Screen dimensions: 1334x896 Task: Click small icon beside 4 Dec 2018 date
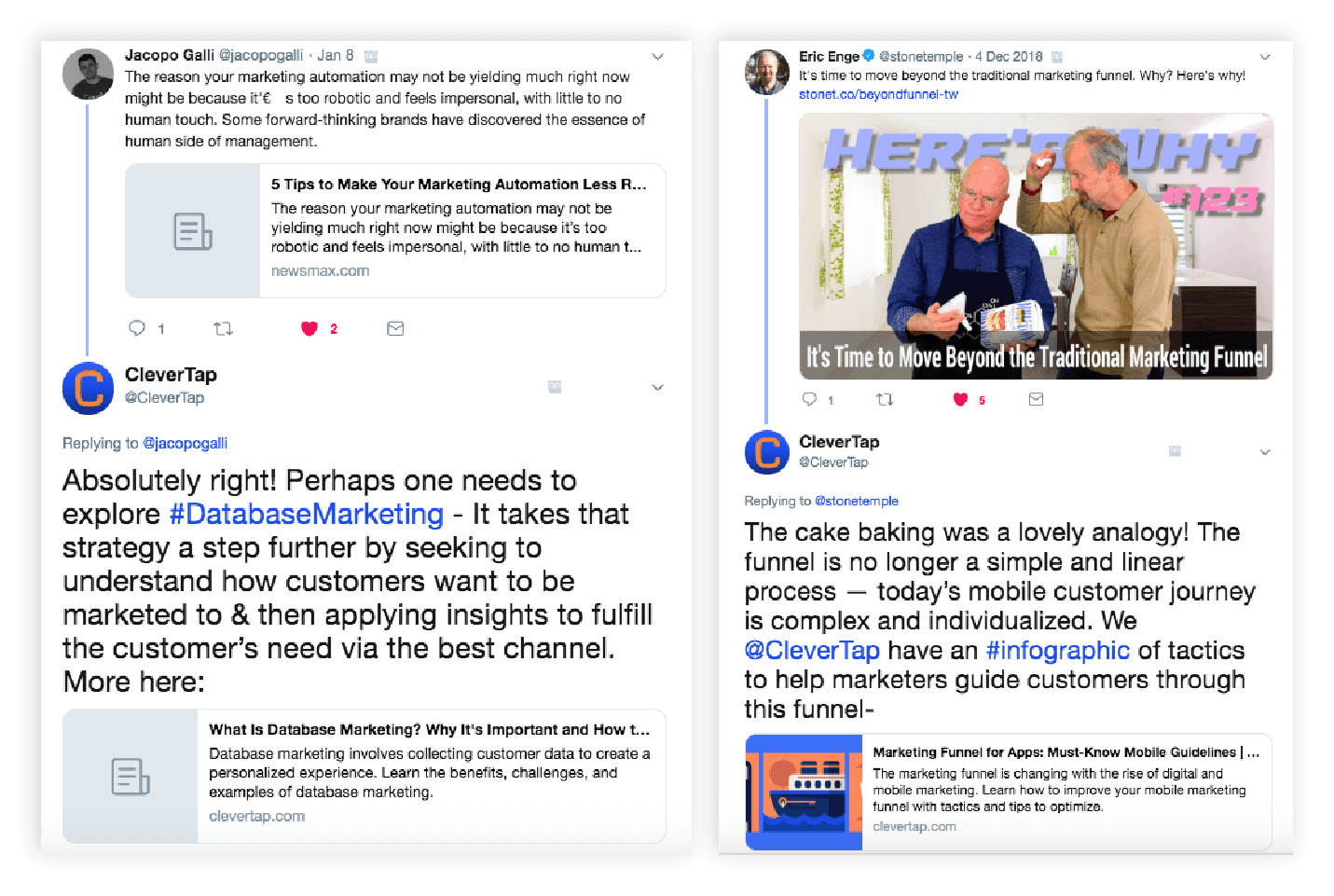tap(1057, 57)
